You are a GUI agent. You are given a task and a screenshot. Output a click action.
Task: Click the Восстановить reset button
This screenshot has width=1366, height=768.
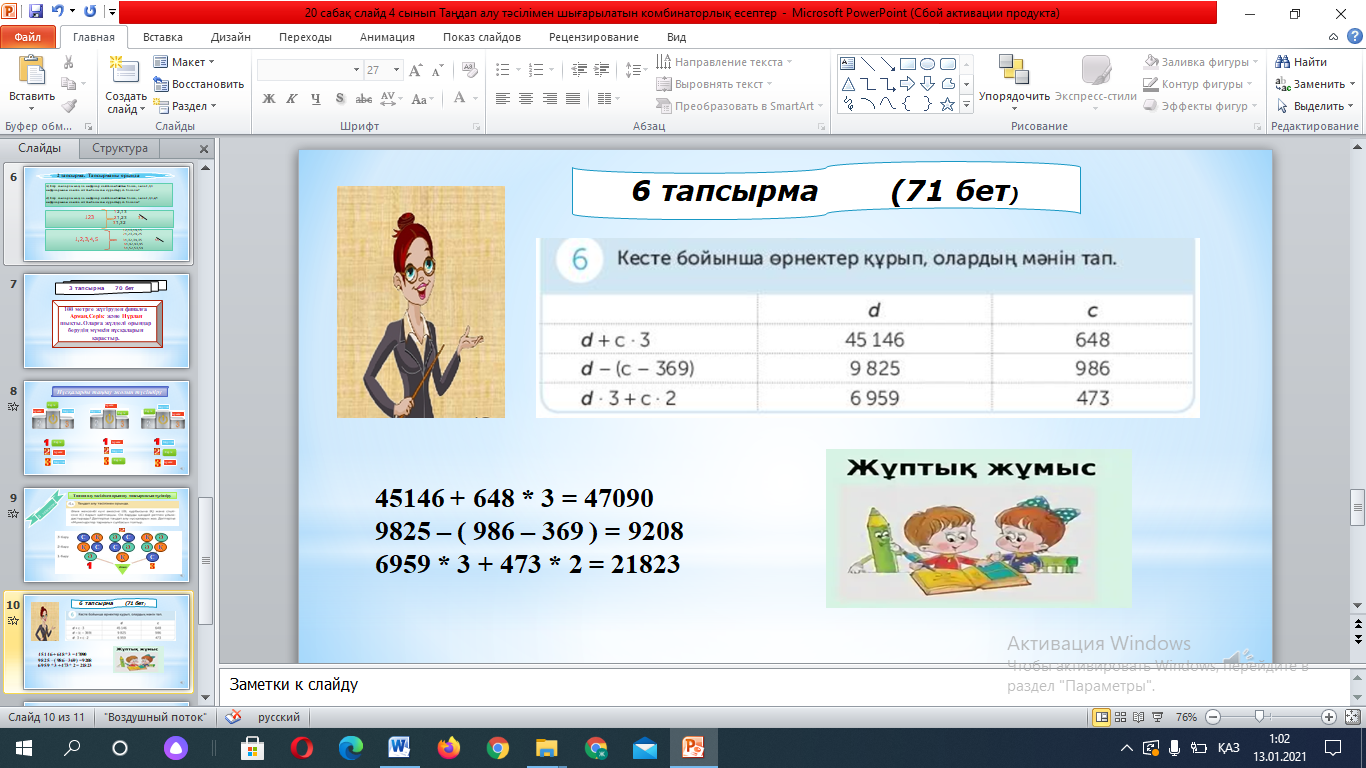coord(199,84)
